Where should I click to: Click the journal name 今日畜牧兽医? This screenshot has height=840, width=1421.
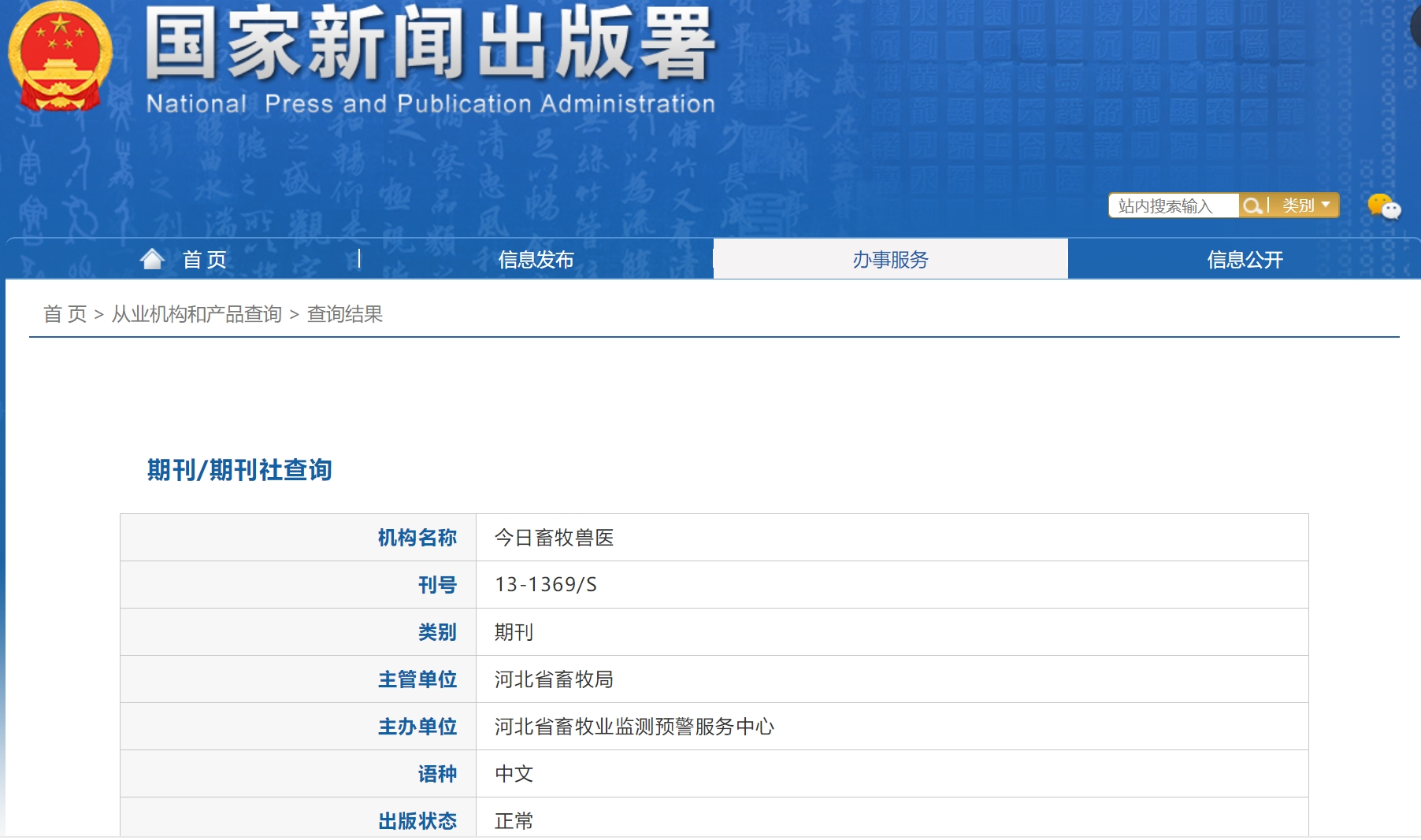coord(554,538)
